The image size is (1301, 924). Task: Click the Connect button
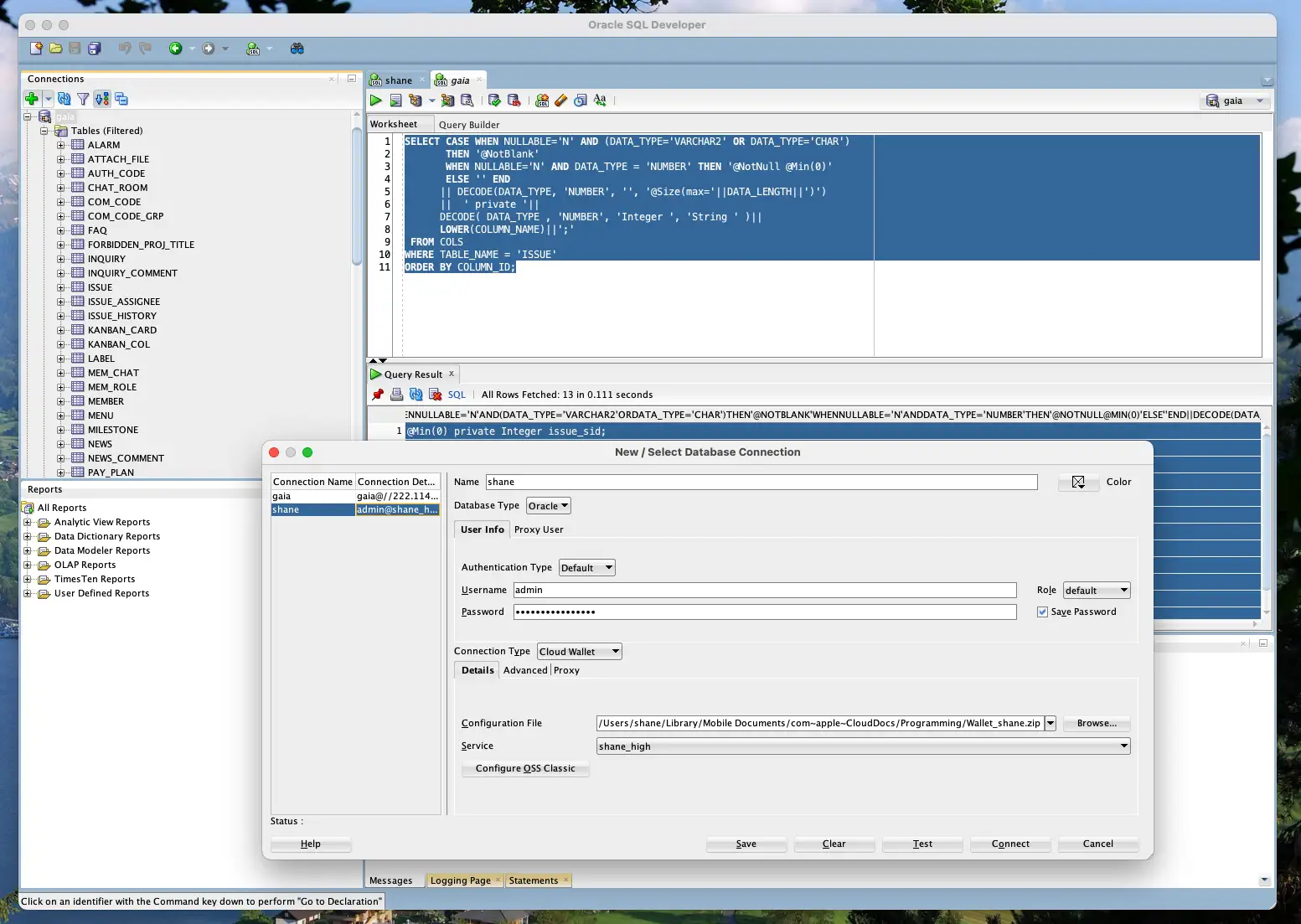[x=1010, y=844]
